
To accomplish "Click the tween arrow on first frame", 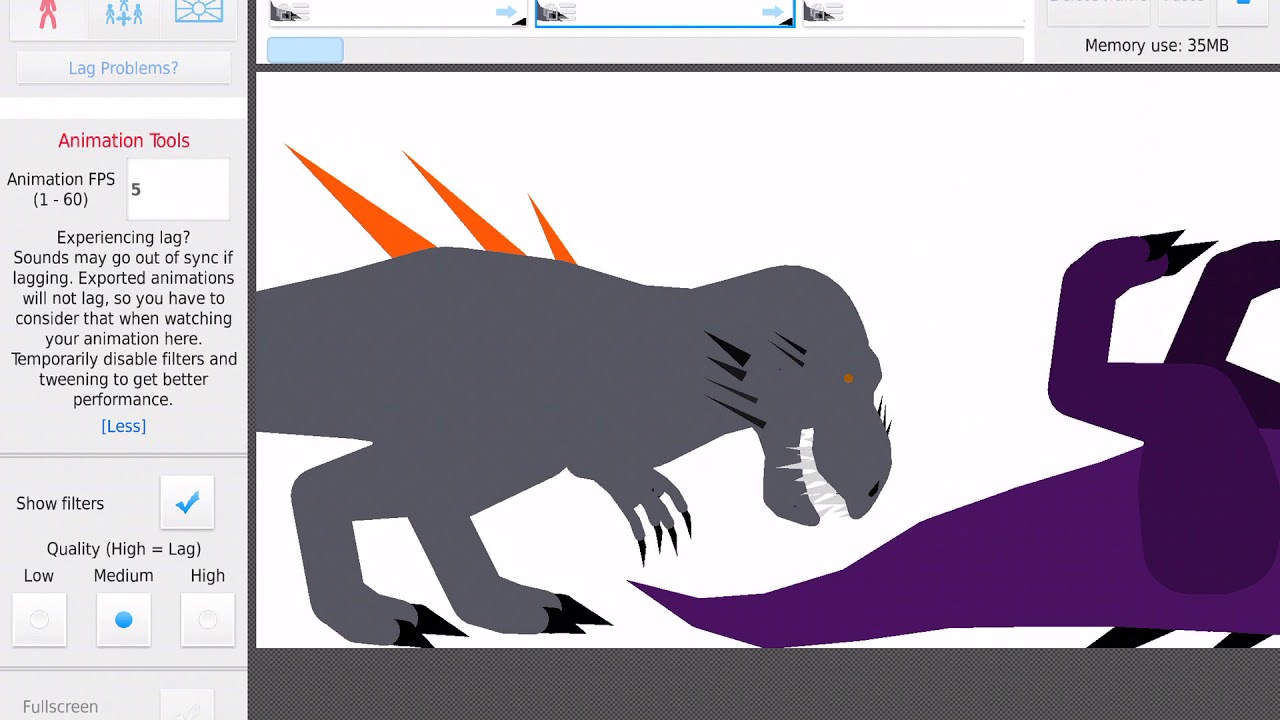I will (506, 13).
